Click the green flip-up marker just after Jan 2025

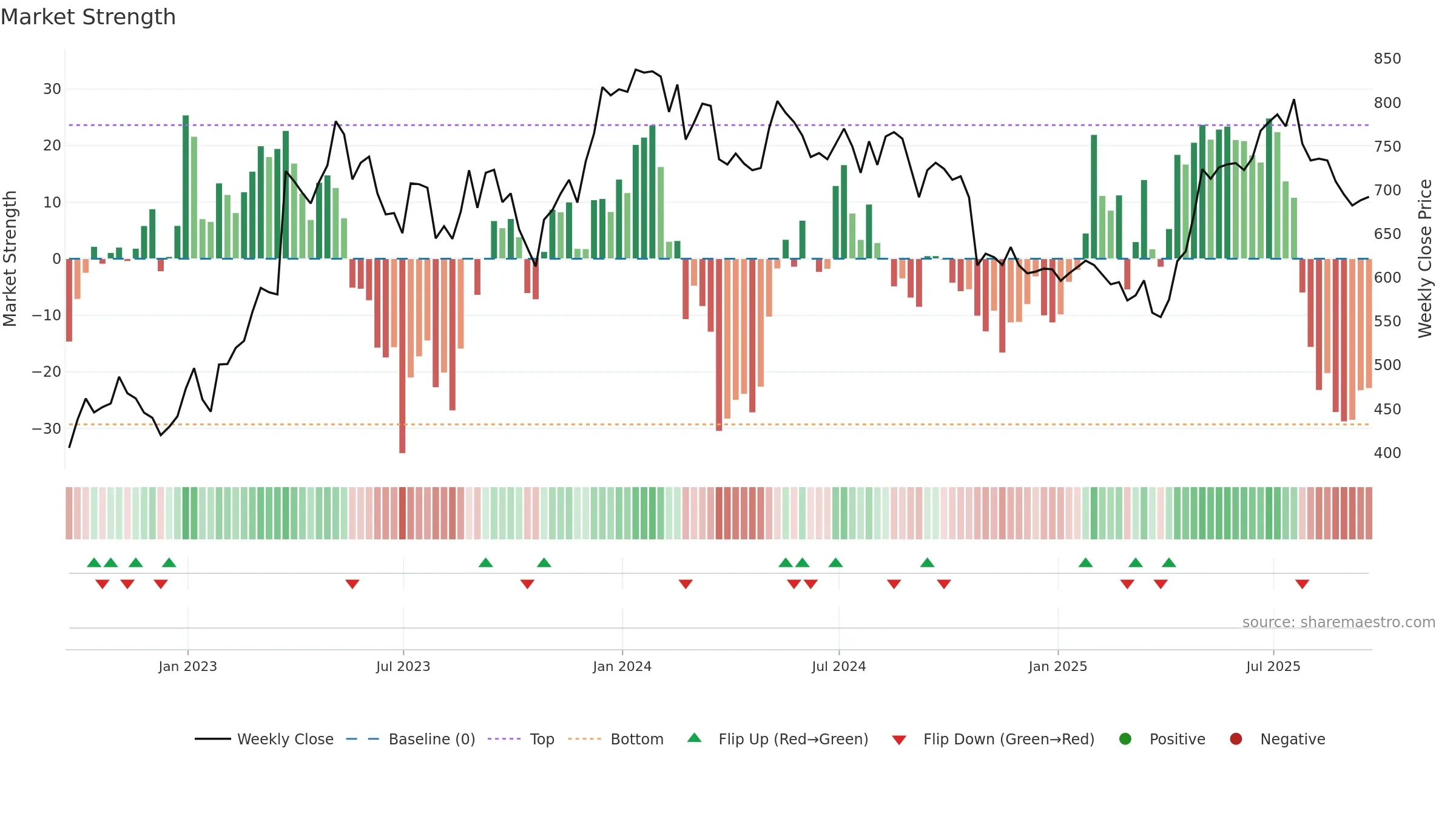(1085, 562)
